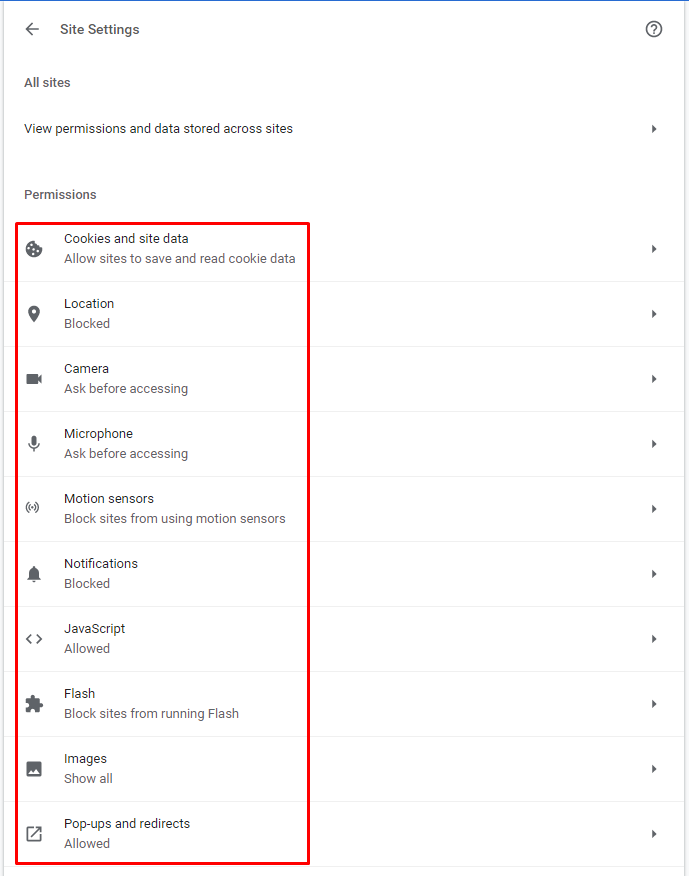
Task: Open Images Show all setting
Action: pos(344,769)
